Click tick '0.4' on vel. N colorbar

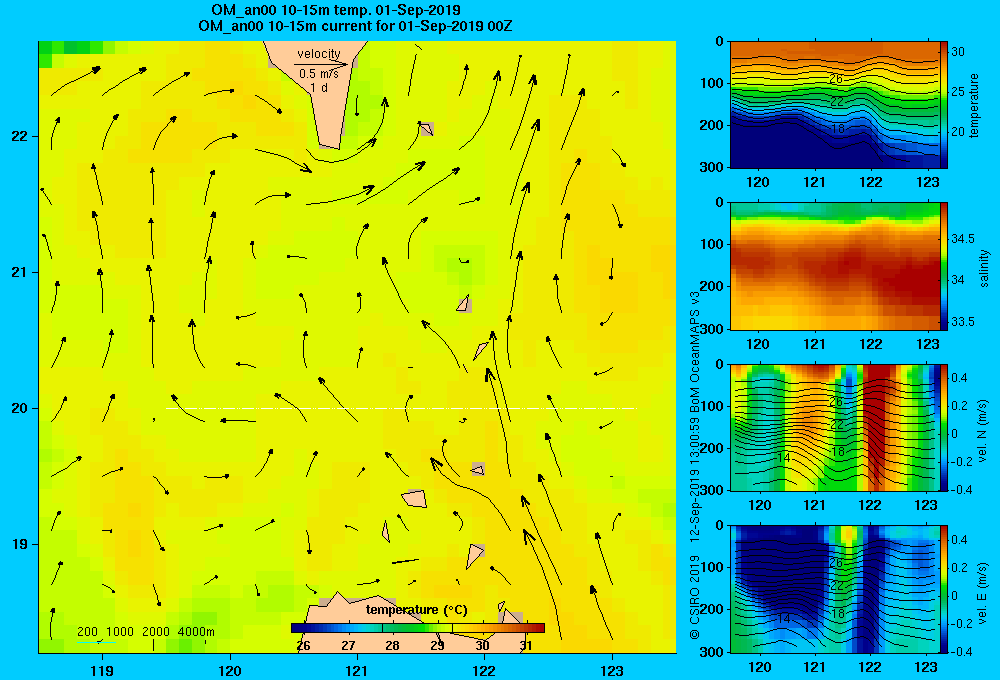[959, 378]
